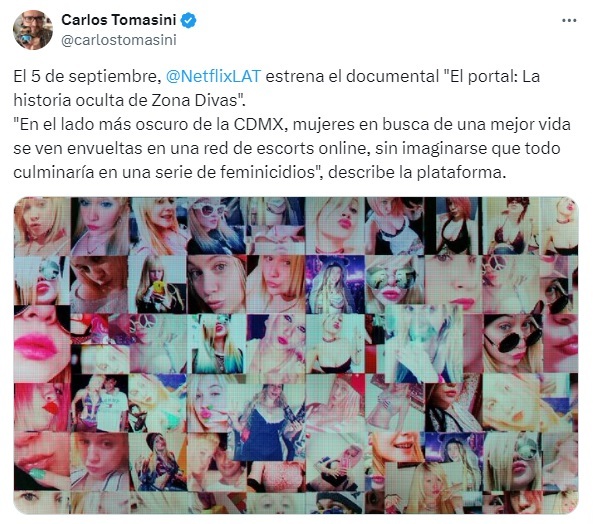593x524 pixels.
Task: Open the top-left blonde selfie tile
Action: click(42, 226)
